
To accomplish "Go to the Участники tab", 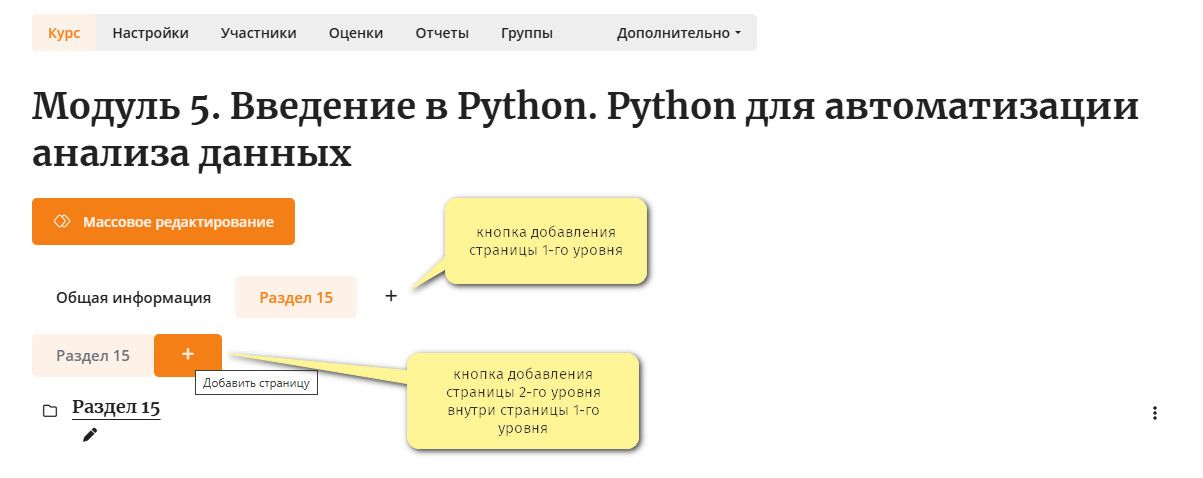I will click(259, 32).
